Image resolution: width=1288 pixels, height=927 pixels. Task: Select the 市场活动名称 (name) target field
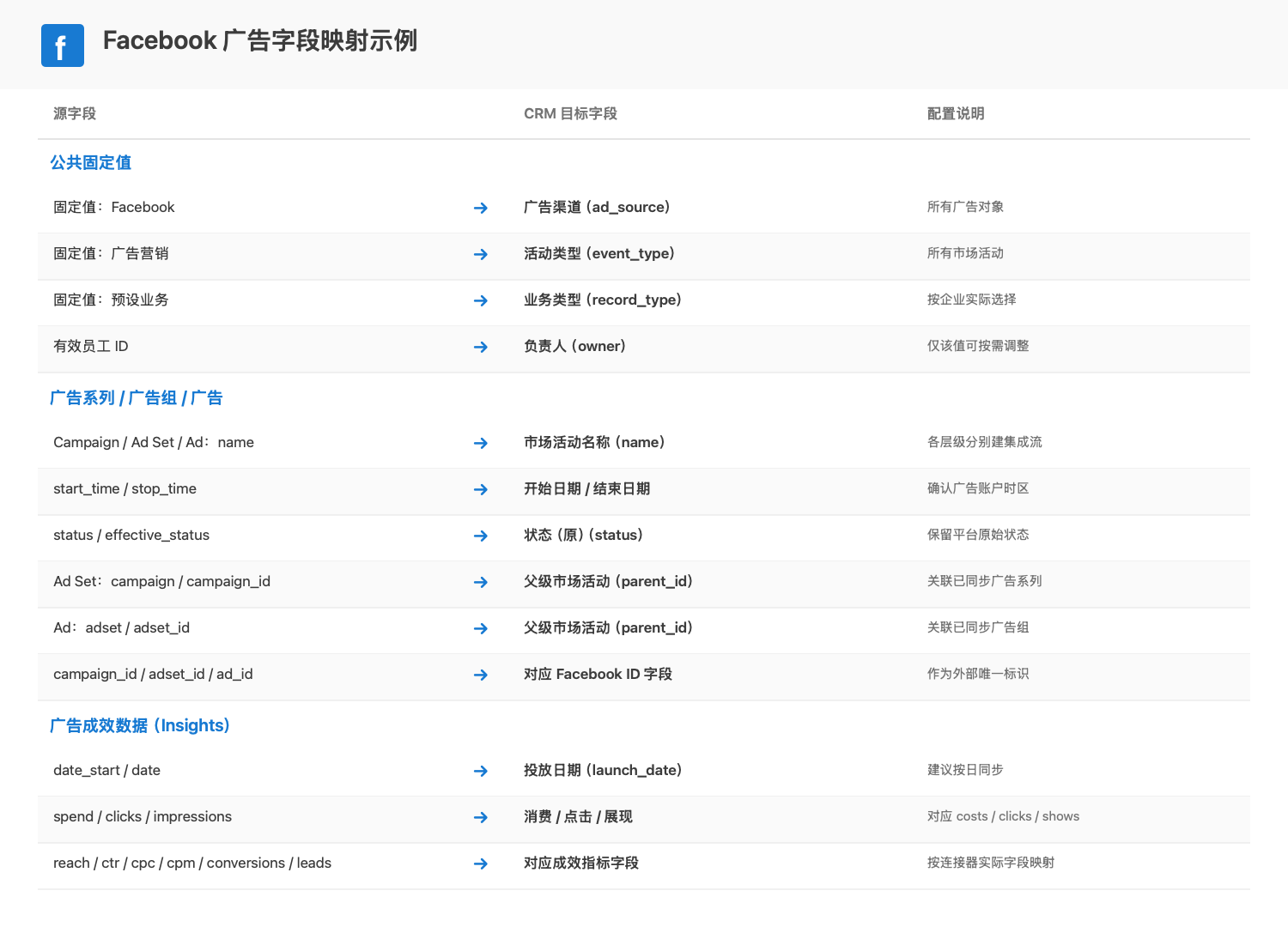pyautogui.click(x=594, y=442)
